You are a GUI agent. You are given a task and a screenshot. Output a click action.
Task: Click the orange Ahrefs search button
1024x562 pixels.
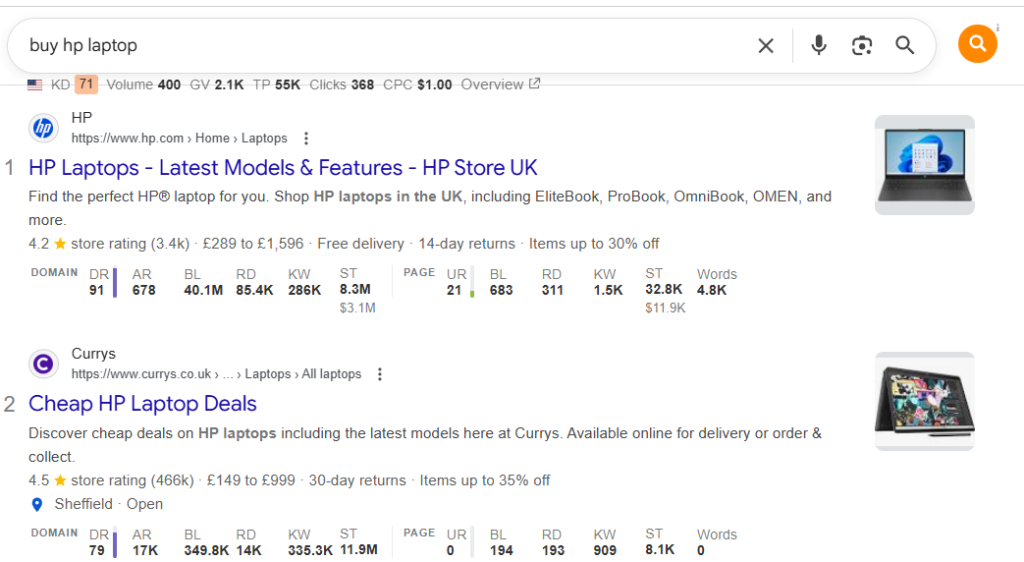click(977, 44)
